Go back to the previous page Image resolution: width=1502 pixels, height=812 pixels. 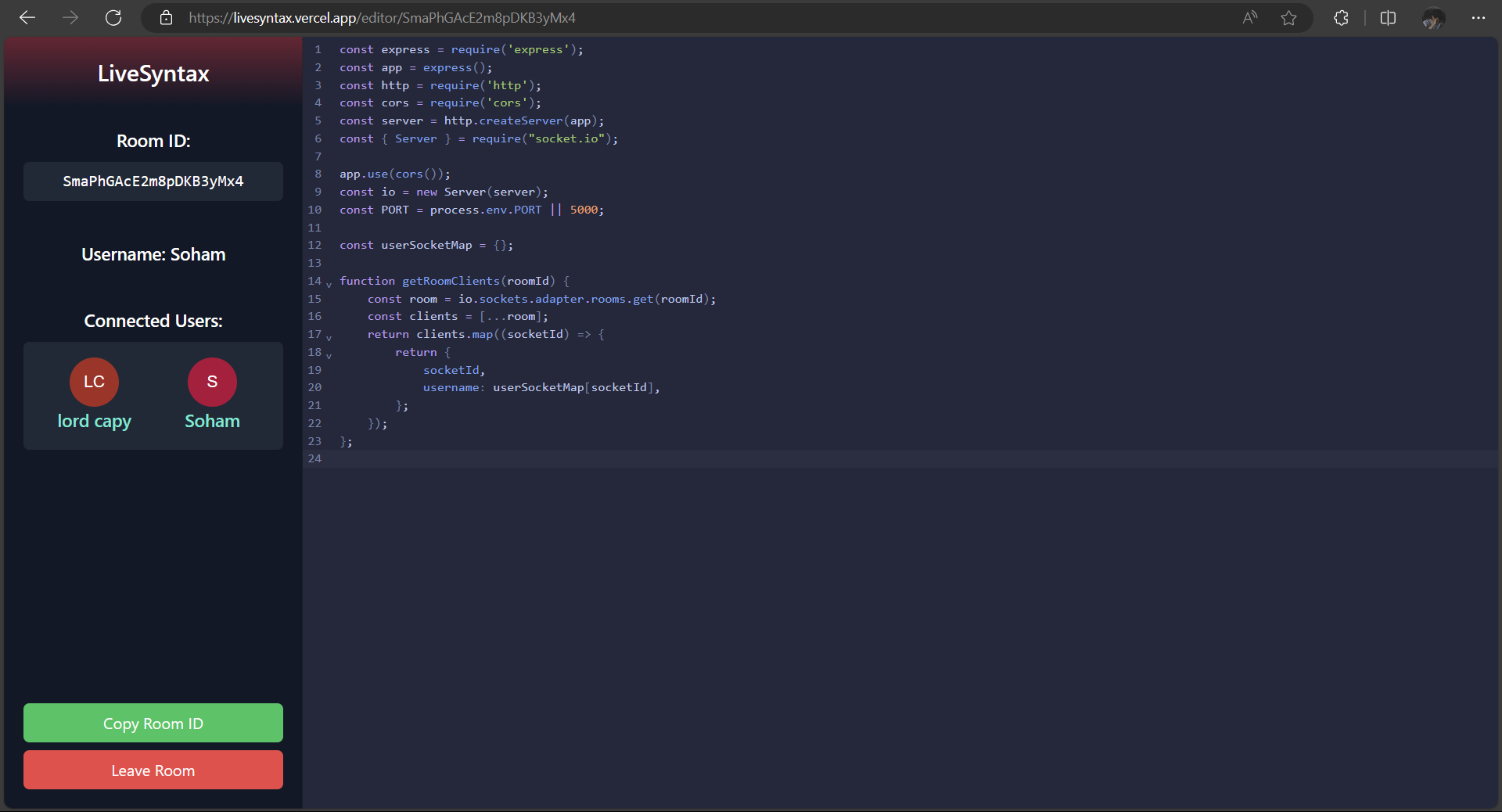point(27,17)
